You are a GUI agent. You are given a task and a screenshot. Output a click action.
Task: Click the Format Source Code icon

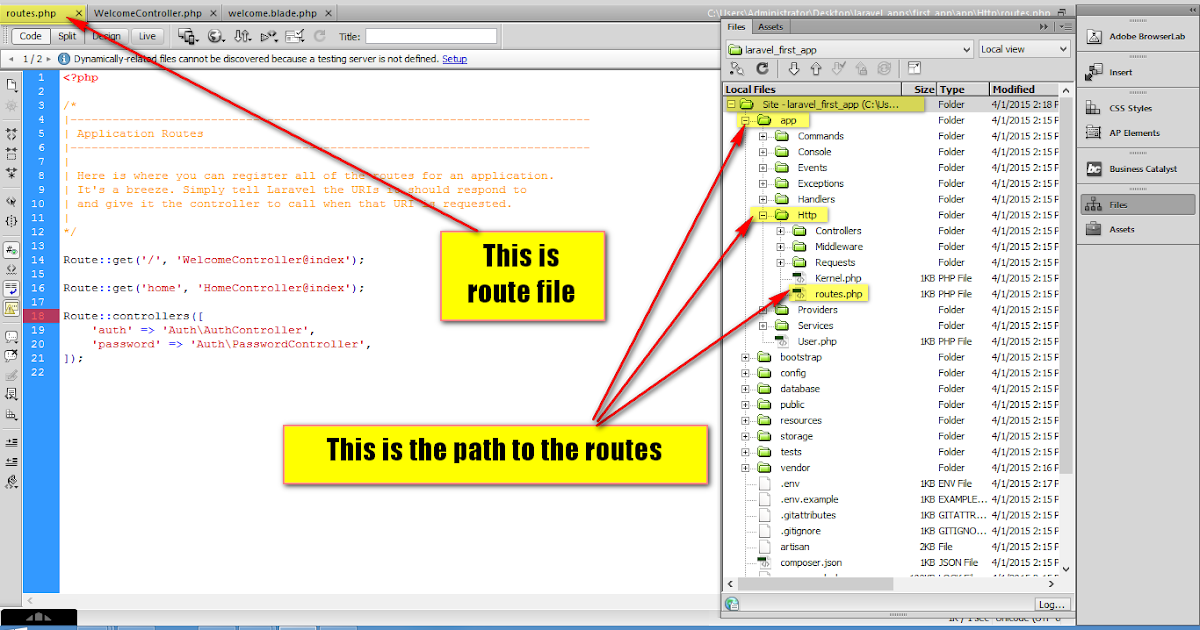coord(12,482)
